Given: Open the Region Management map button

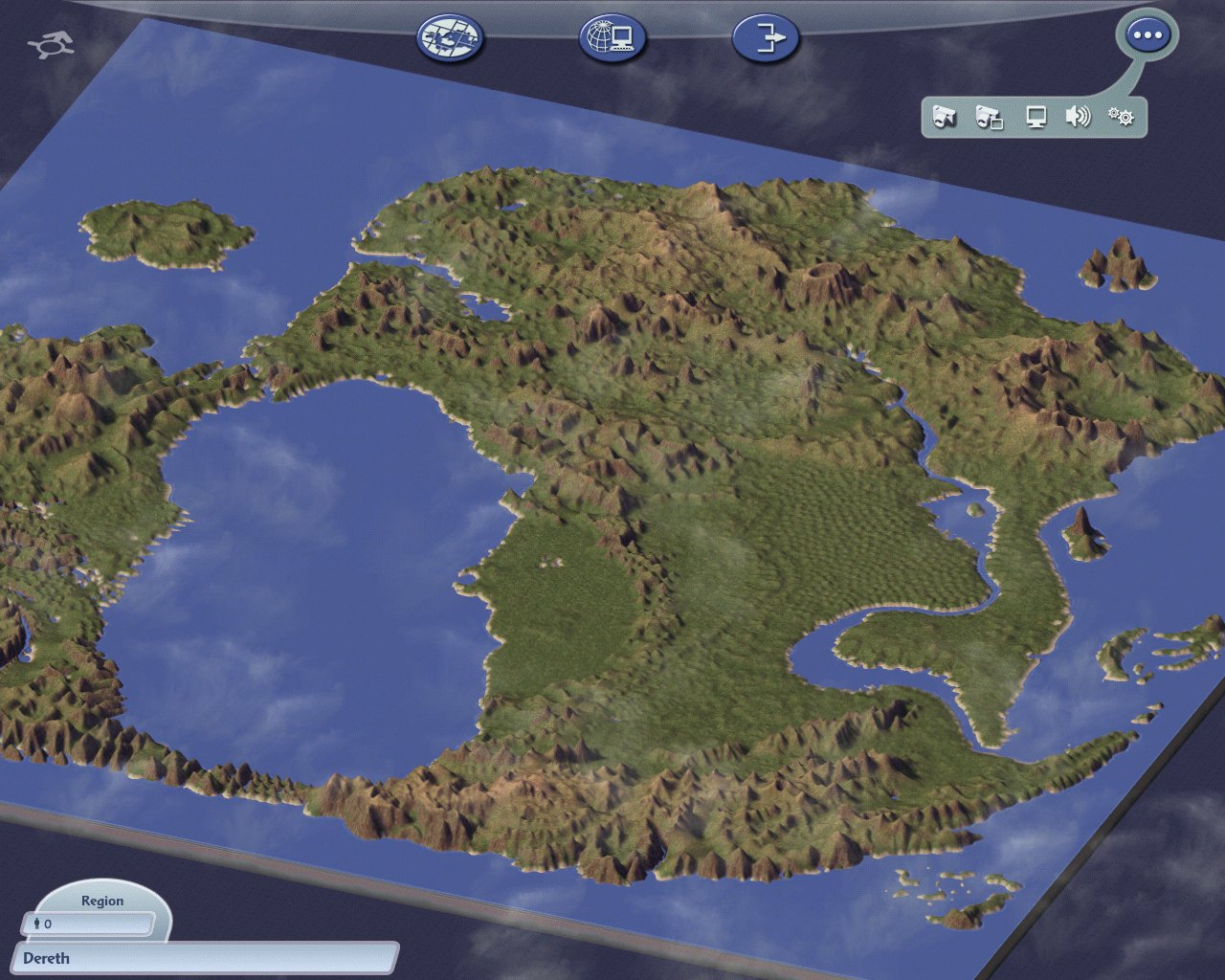Looking at the screenshot, I should [x=450, y=39].
